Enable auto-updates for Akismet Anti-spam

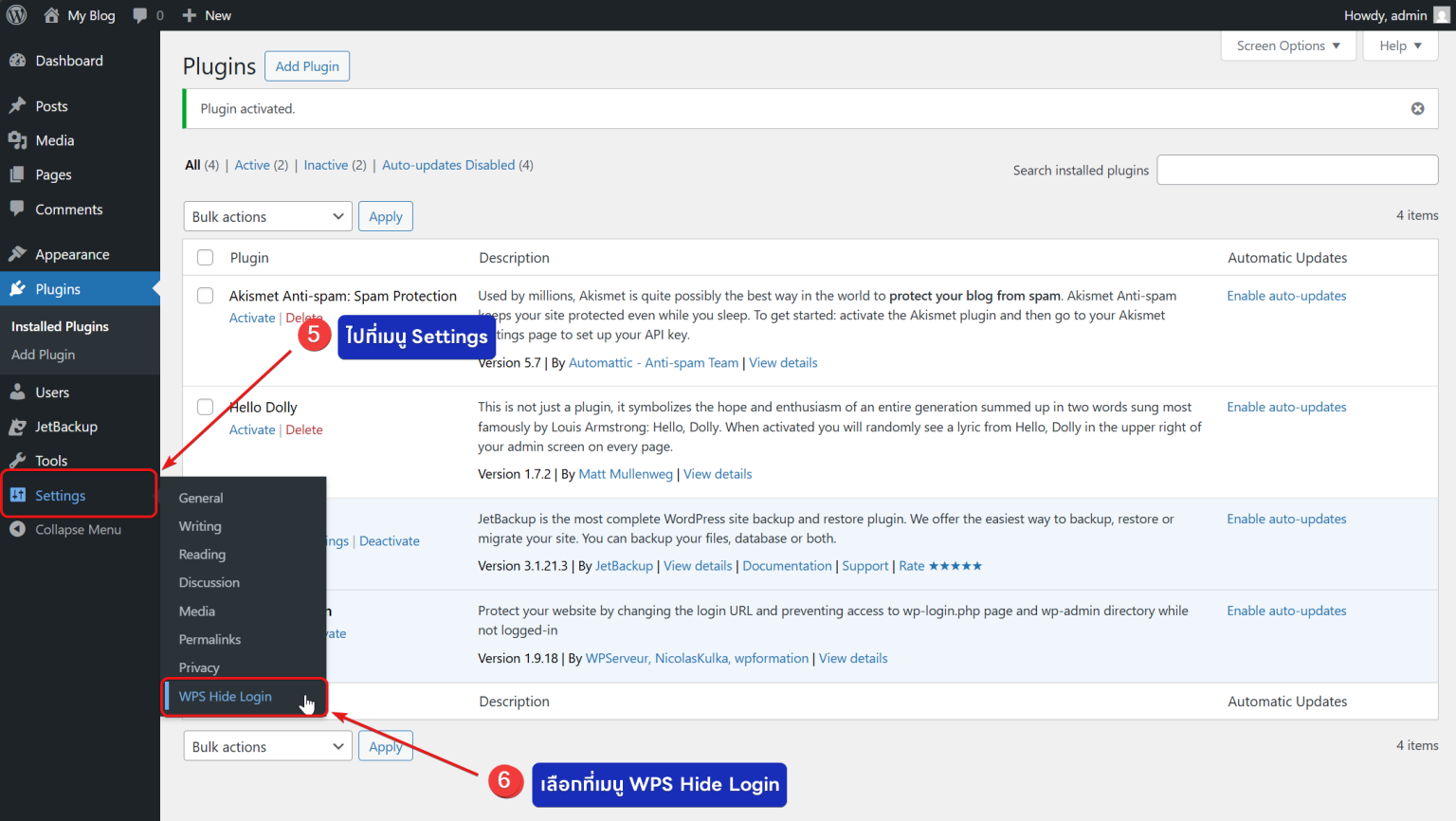pyautogui.click(x=1286, y=296)
